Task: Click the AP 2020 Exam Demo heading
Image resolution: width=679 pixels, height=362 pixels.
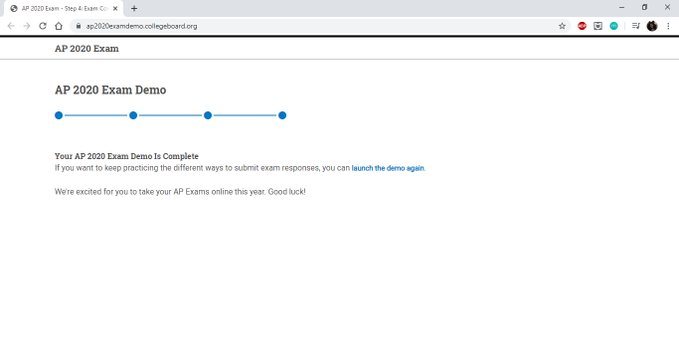Action: (110, 90)
